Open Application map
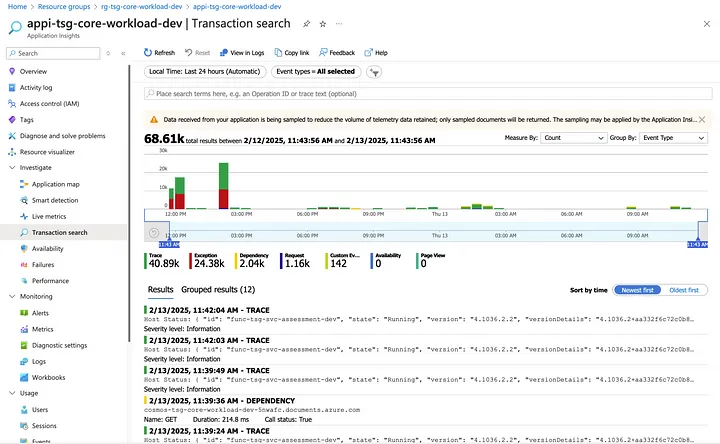The height and width of the screenshot is (444, 720). pos(56,184)
